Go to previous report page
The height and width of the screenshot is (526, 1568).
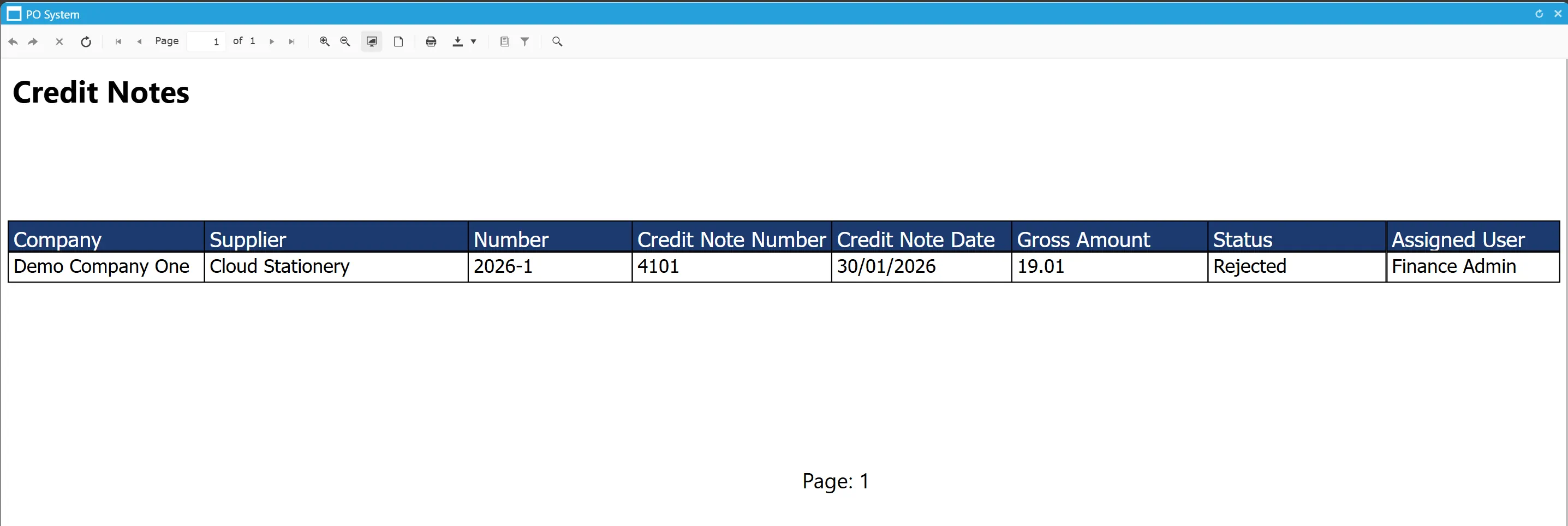coord(139,41)
